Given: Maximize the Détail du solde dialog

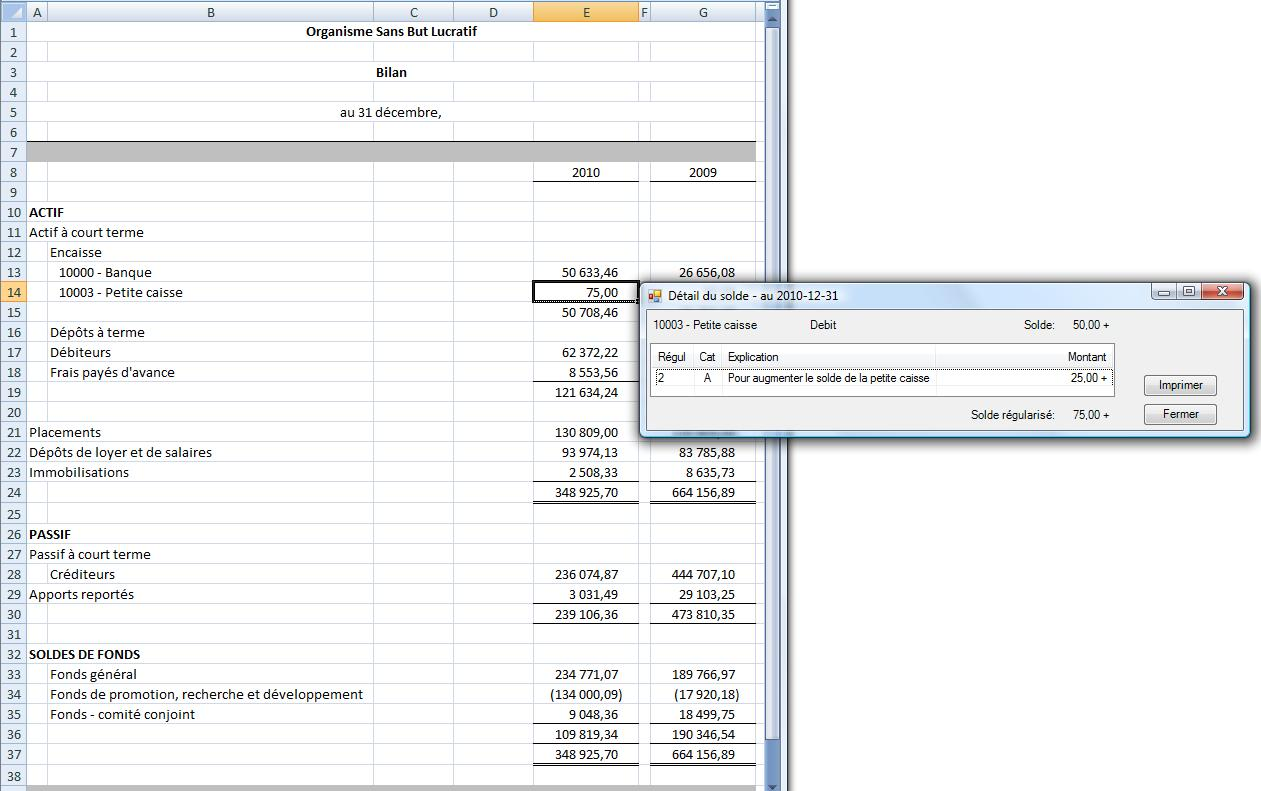Looking at the screenshot, I should [1188, 292].
